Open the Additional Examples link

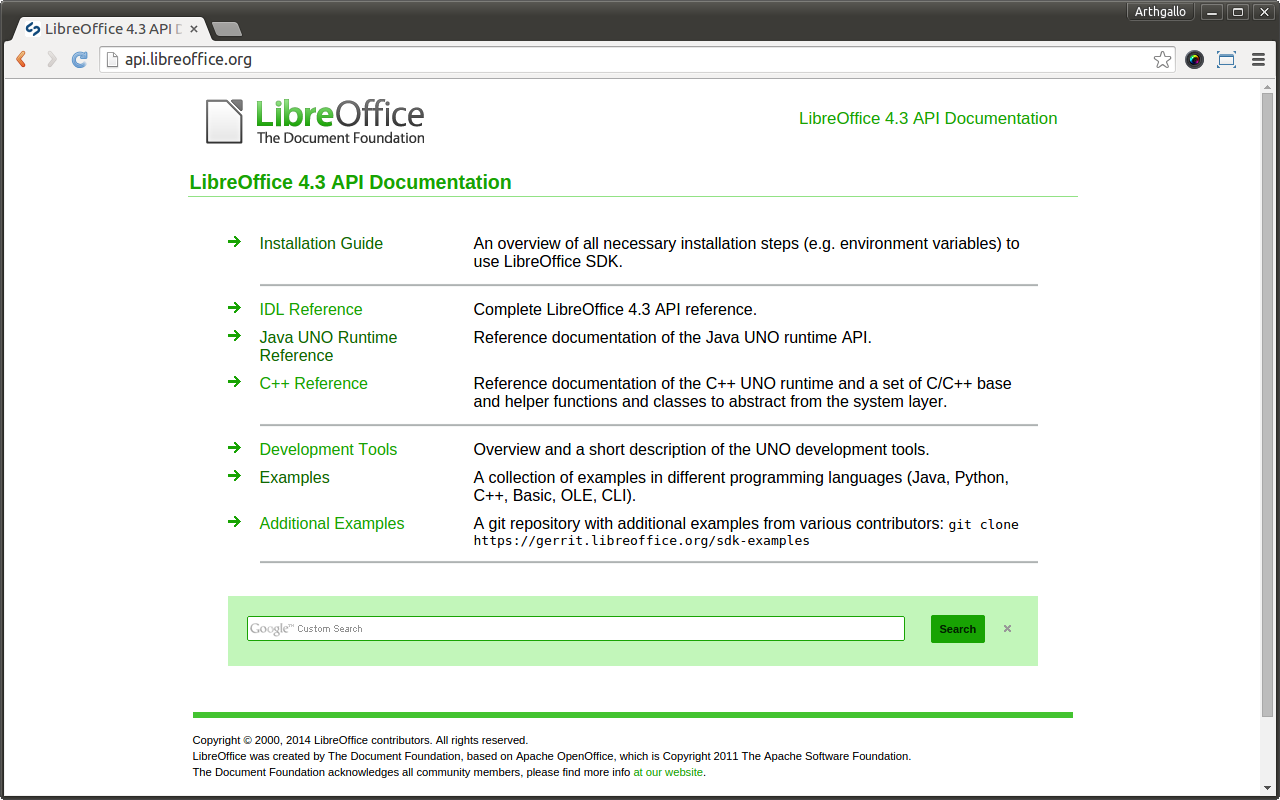[332, 523]
